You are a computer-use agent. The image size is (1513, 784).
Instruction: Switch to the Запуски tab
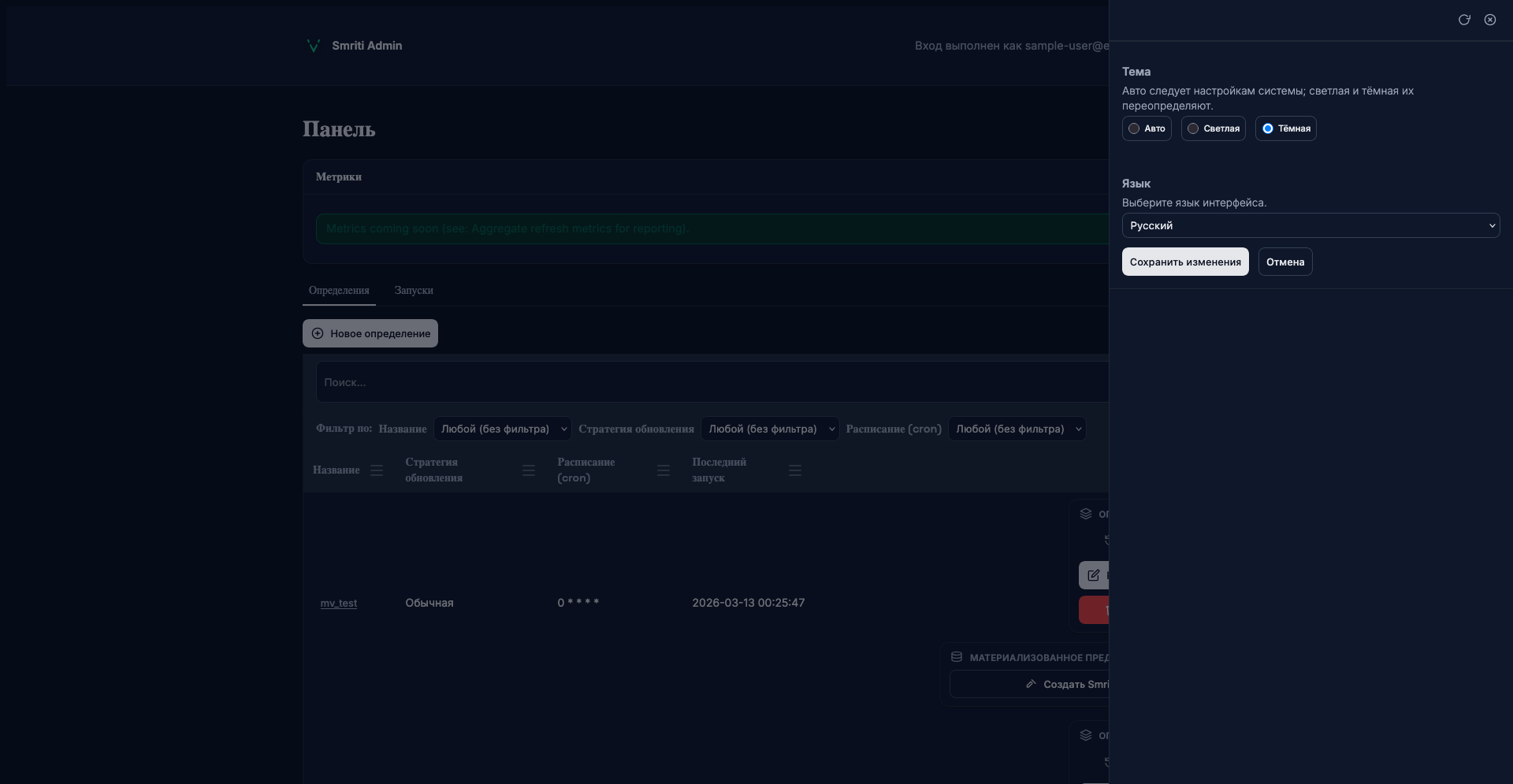coord(414,291)
